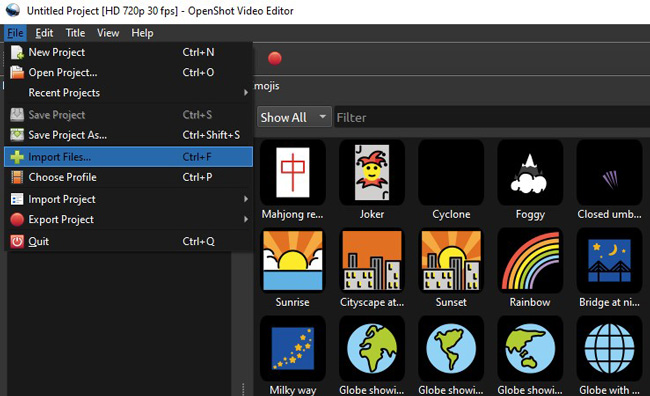650x396 pixels.
Task: Click the Open Project folder icon
Action: (x=17, y=73)
